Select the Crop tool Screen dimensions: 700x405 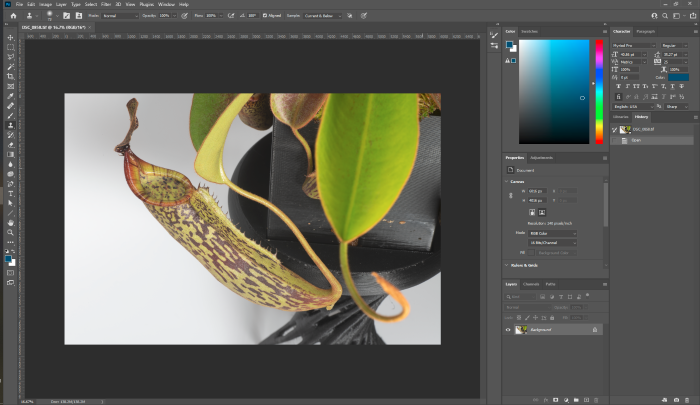(10, 76)
